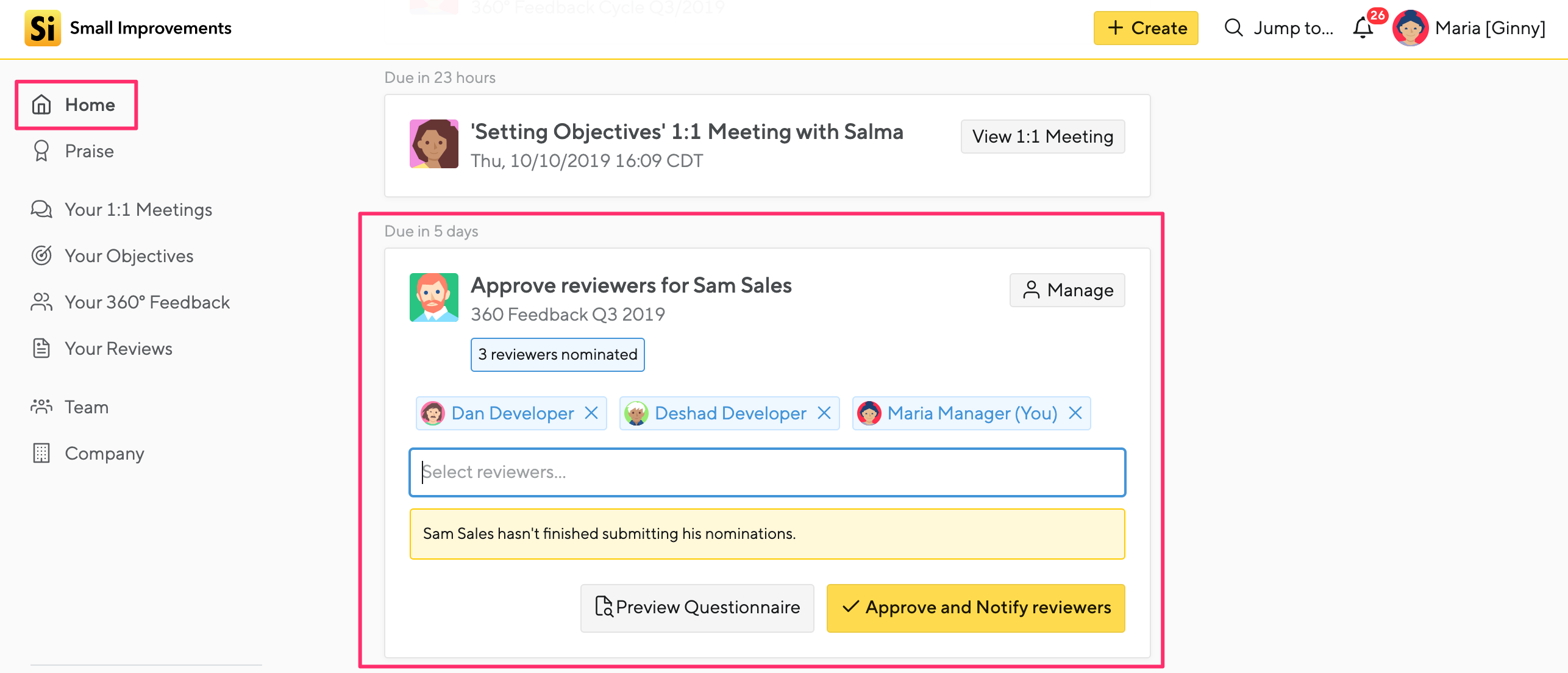This screenshot has height=673, width=1568.
Task: Click View 1:1 Meeting button
Action: pos(1042,137)
